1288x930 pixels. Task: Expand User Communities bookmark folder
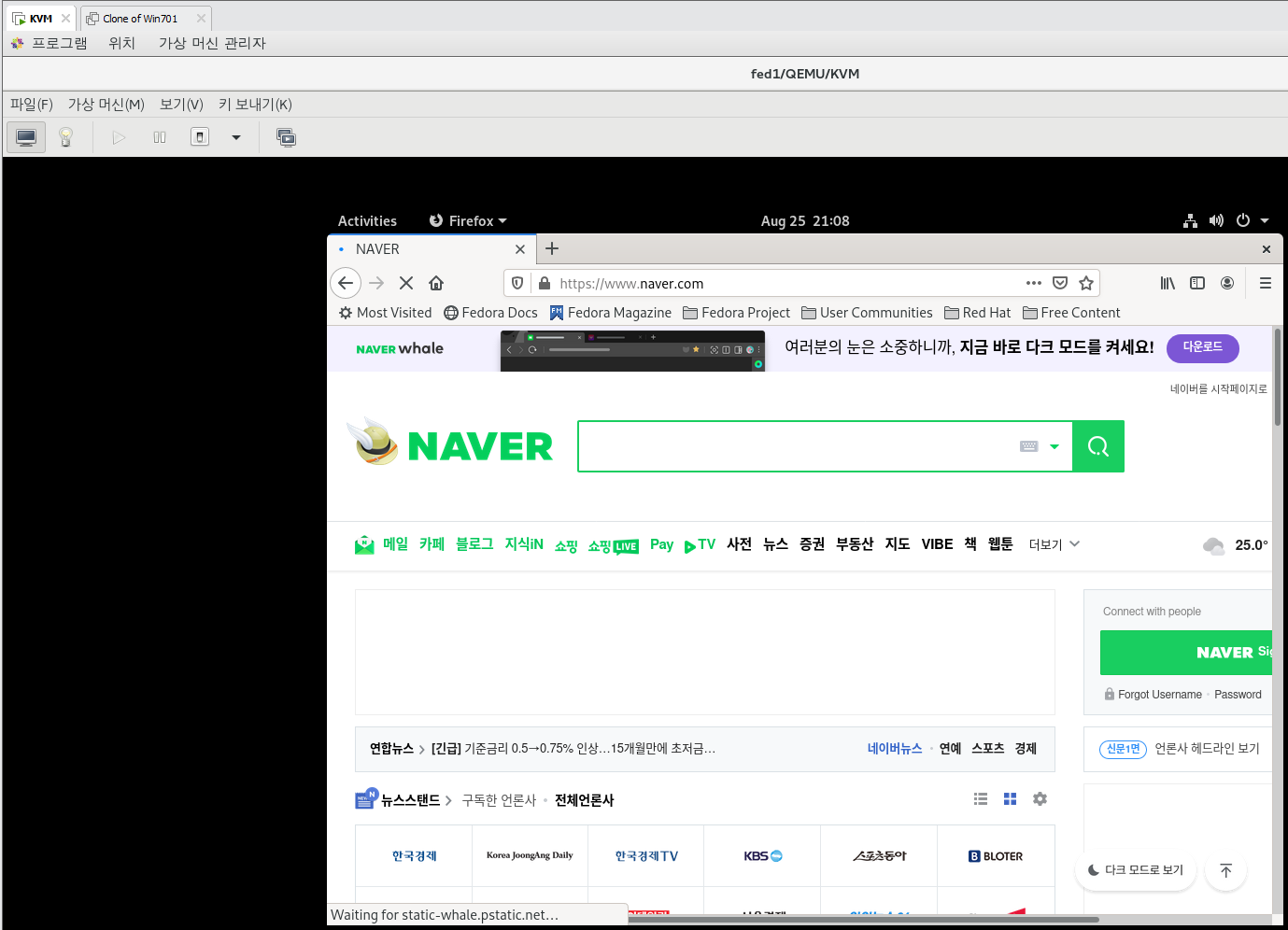(x=867, y=313)
